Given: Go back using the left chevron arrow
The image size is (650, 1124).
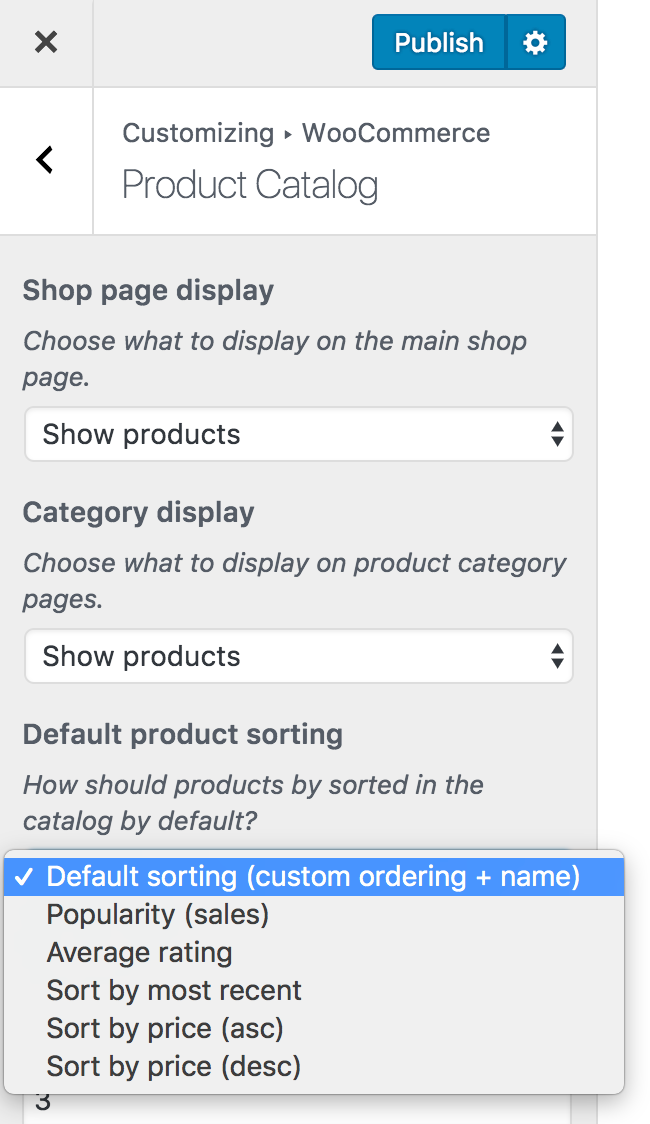Looking at the screenshot, I should (x=45, y=160).
